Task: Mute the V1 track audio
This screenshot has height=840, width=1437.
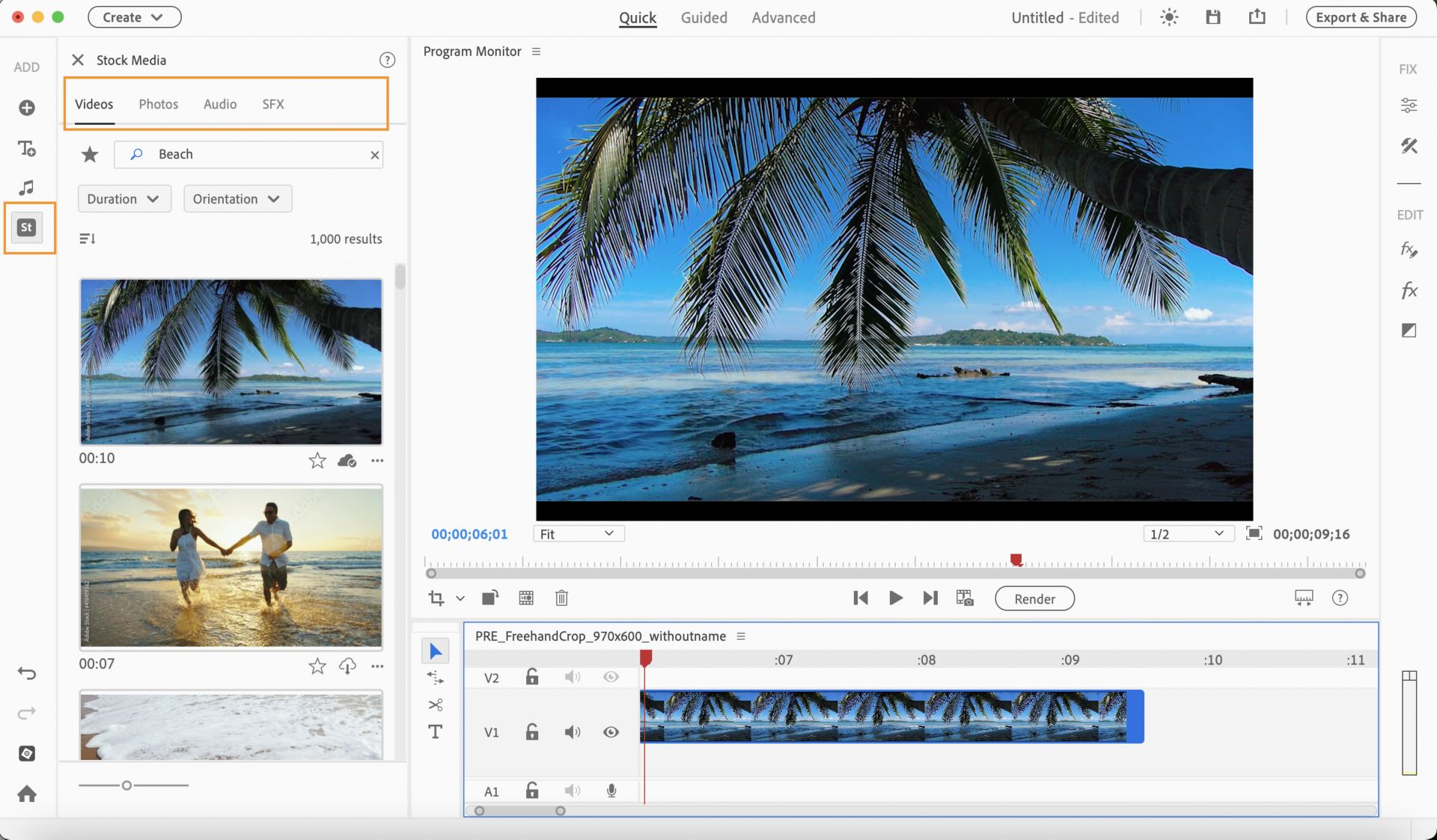Action: tap(572, 732)
